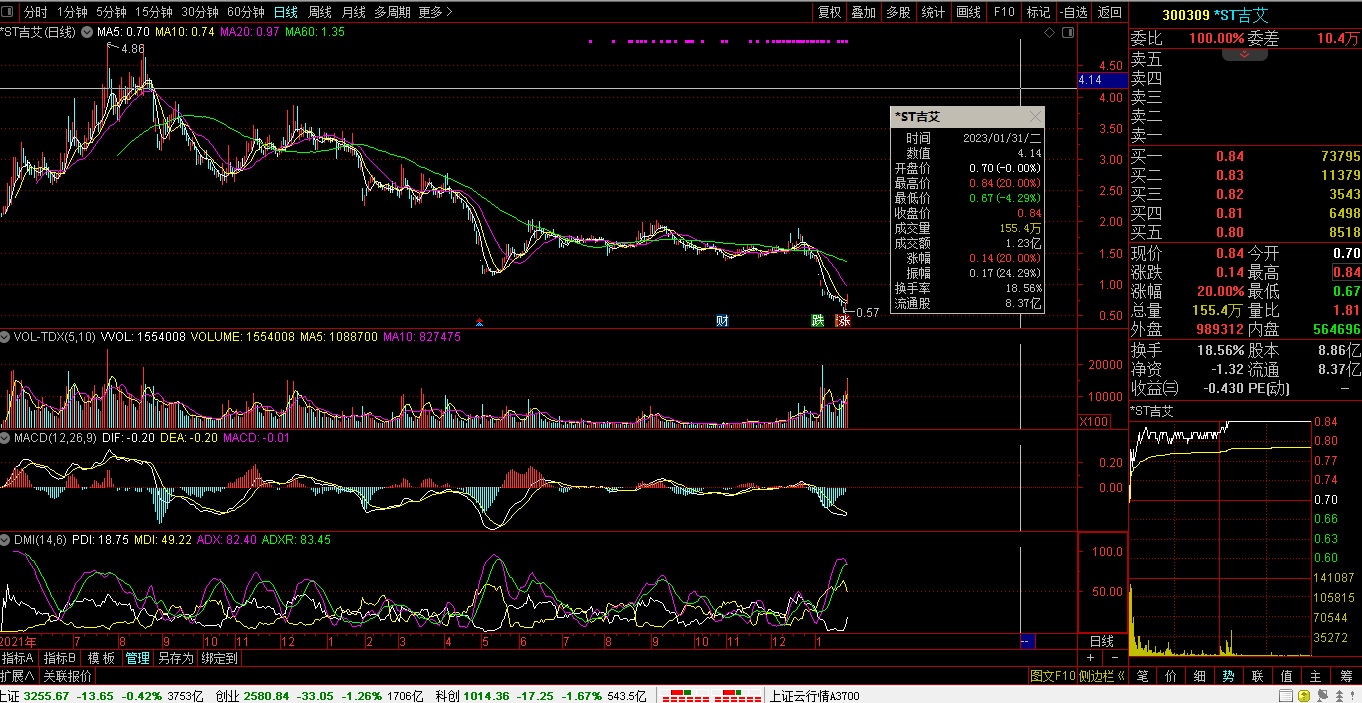Toggle the side panel layout icon
Image resolution: width=1362 pixels, height=703 pixels.
(x=1067, y=33)
